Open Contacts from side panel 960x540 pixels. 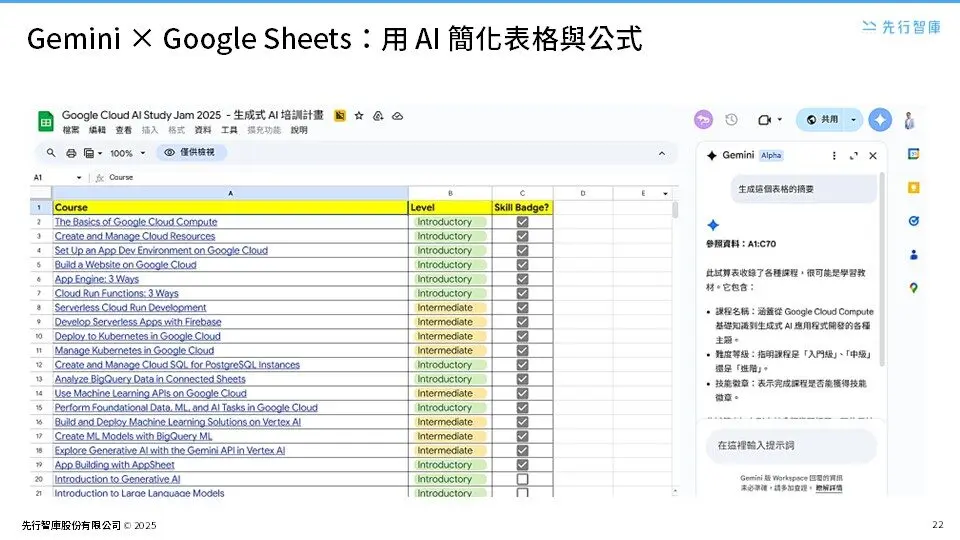(x=913, y=255)
